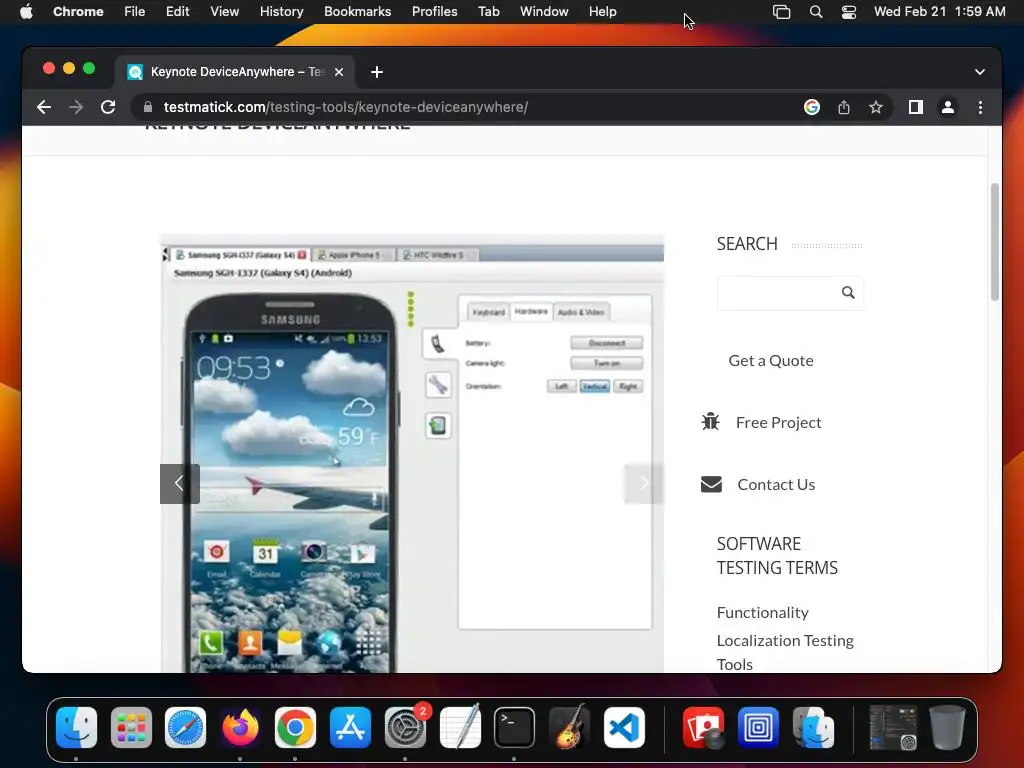Bookmark this page with the star
1024x768 pixels.
876,107
